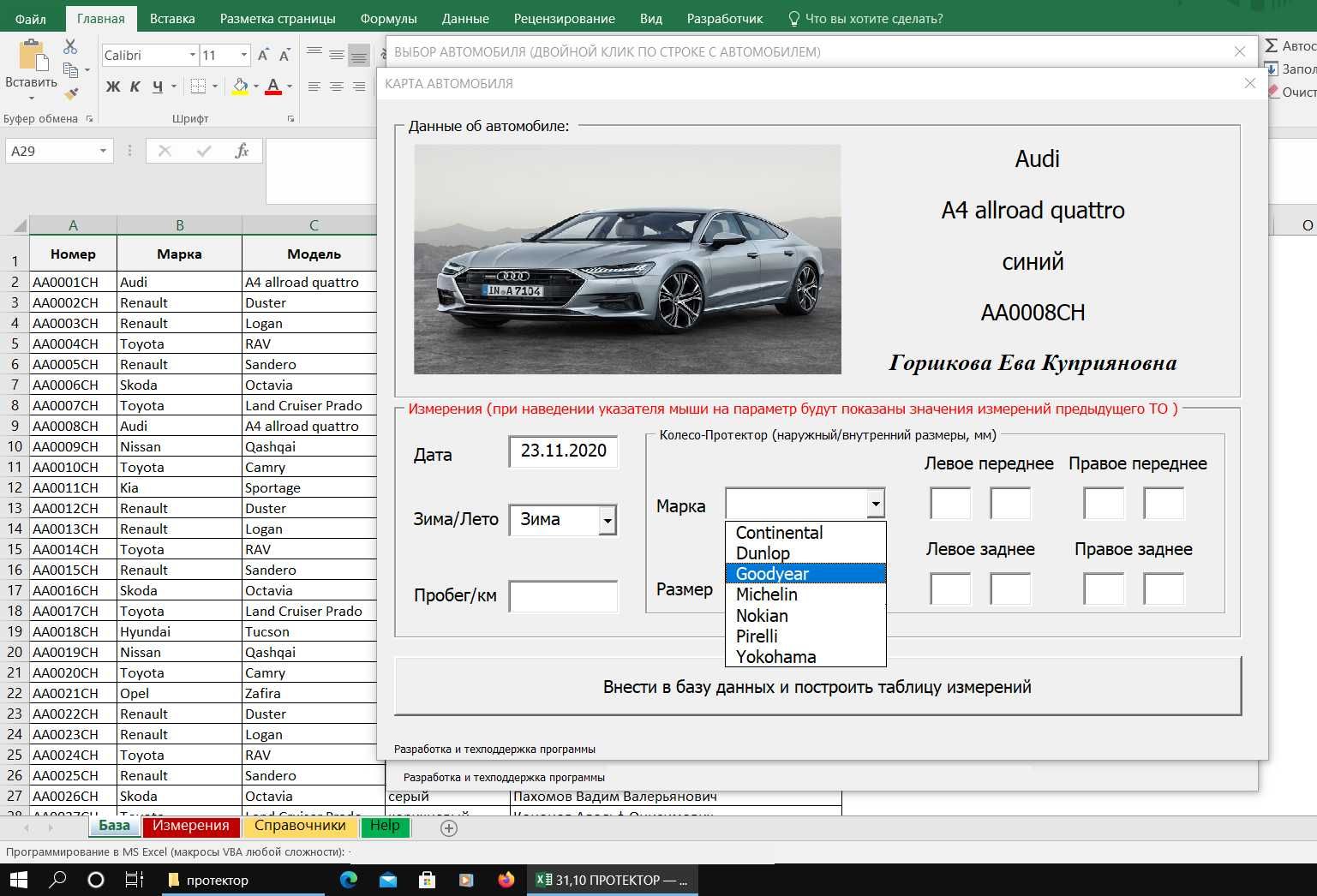The height and width of the screenshot is (896, 1317).
Task: Click the Copy icon in clipboard group
Action: pos(70,70)
